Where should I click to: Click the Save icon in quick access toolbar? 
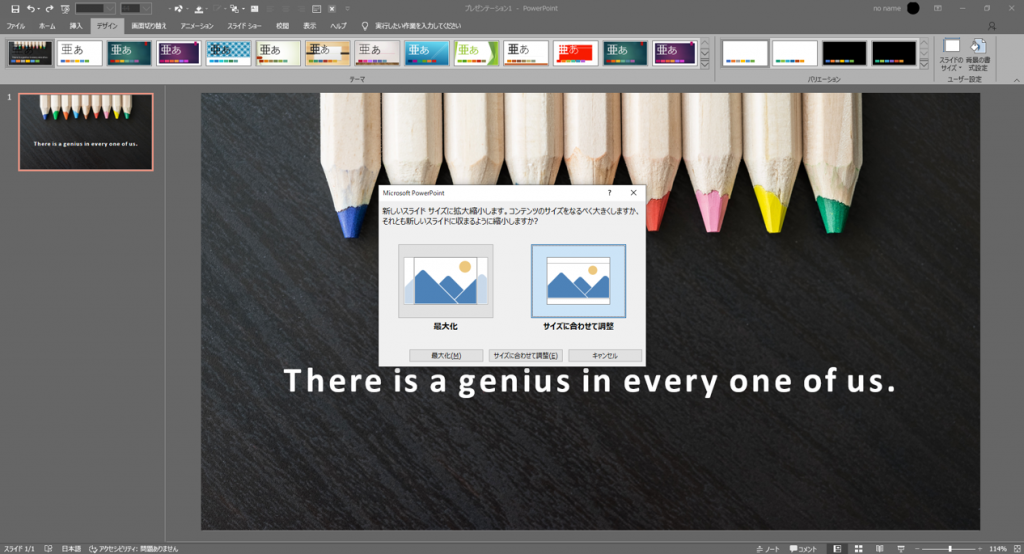[x=14, y=8]
